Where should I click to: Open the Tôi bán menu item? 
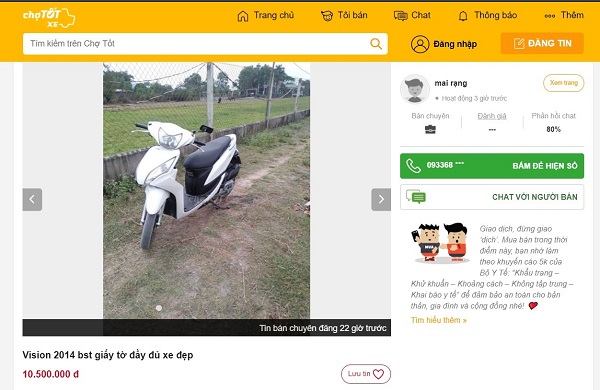tap(344, 16)
